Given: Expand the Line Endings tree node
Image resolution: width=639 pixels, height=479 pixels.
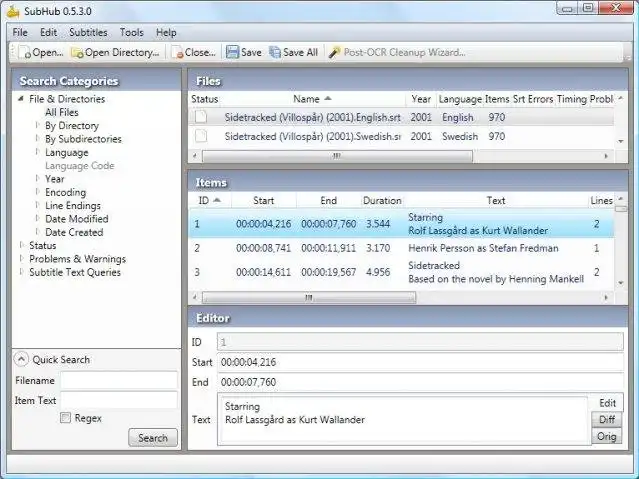Looking at the screenshot, I should [x=37, y=205].
